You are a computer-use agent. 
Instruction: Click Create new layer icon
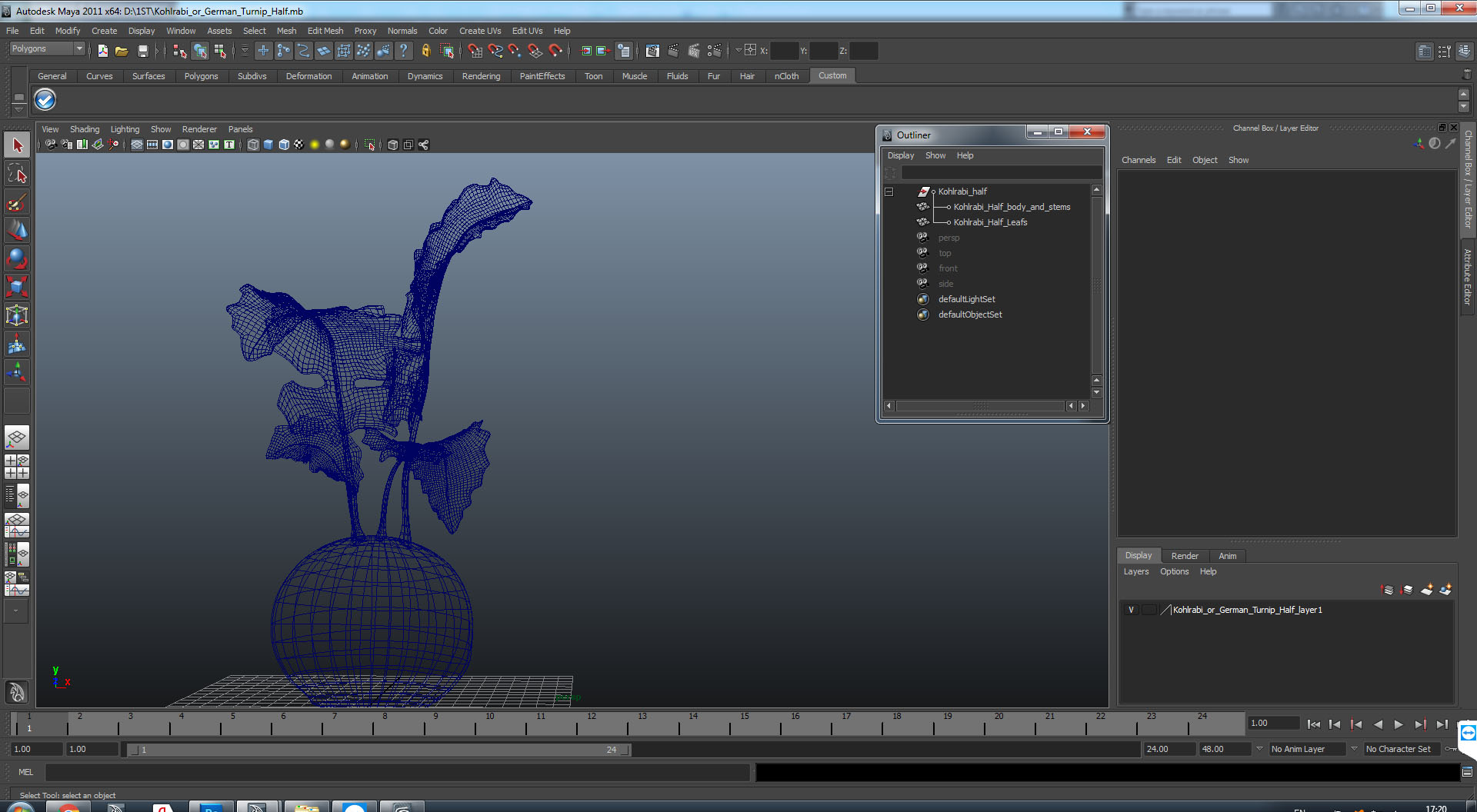tap(1427, 590)
